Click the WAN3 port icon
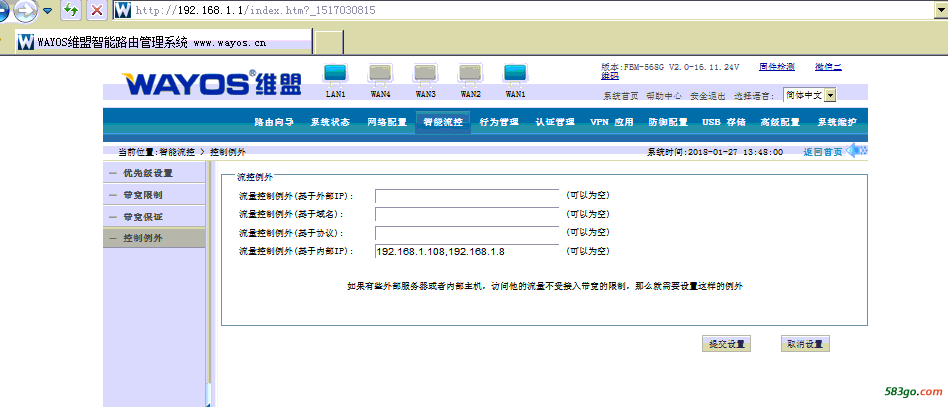 425,73
